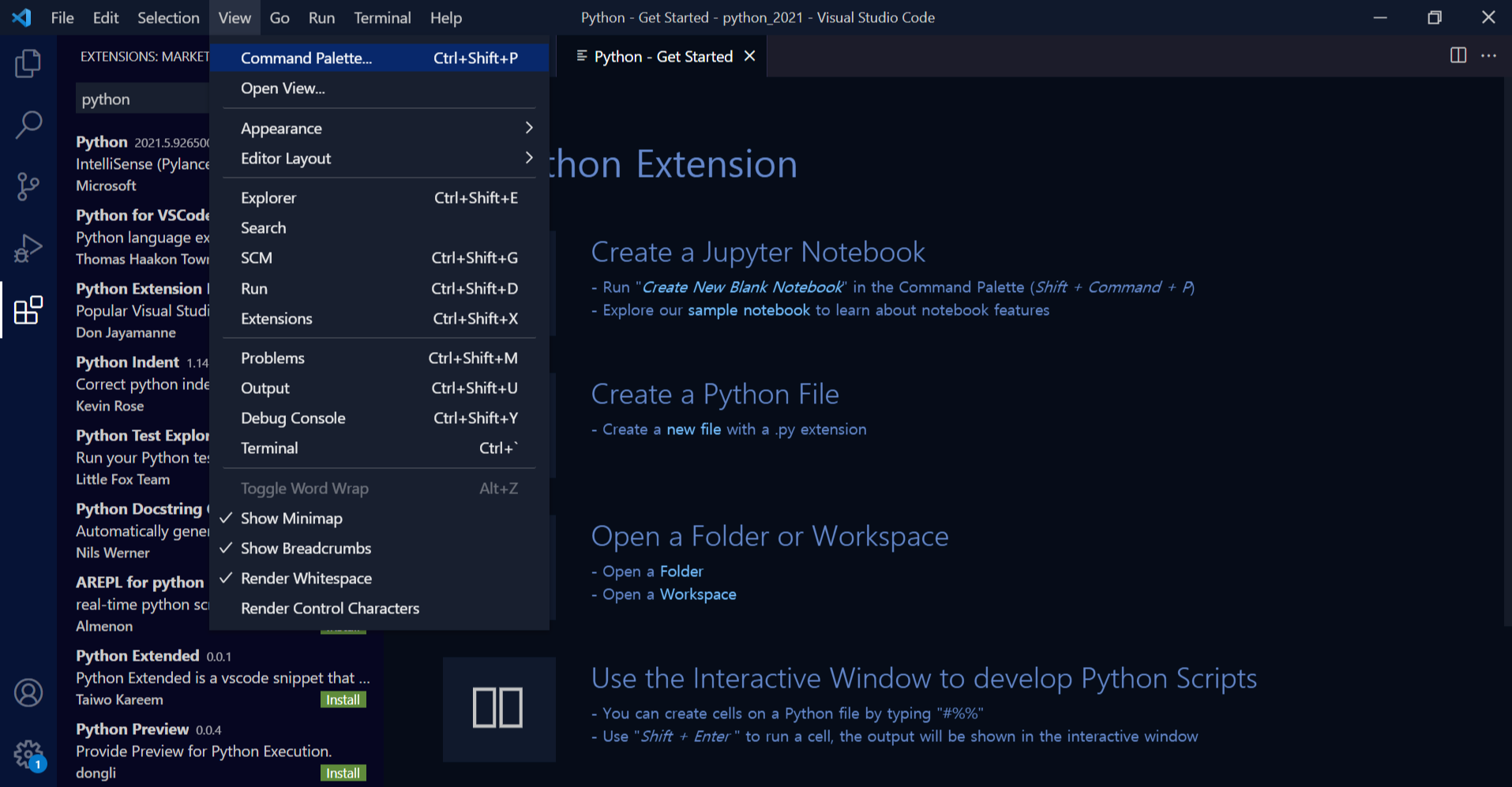Open the editor More Actions ellipsis
Viewport: 1512px width, 787px height.
pos(1489,56)
